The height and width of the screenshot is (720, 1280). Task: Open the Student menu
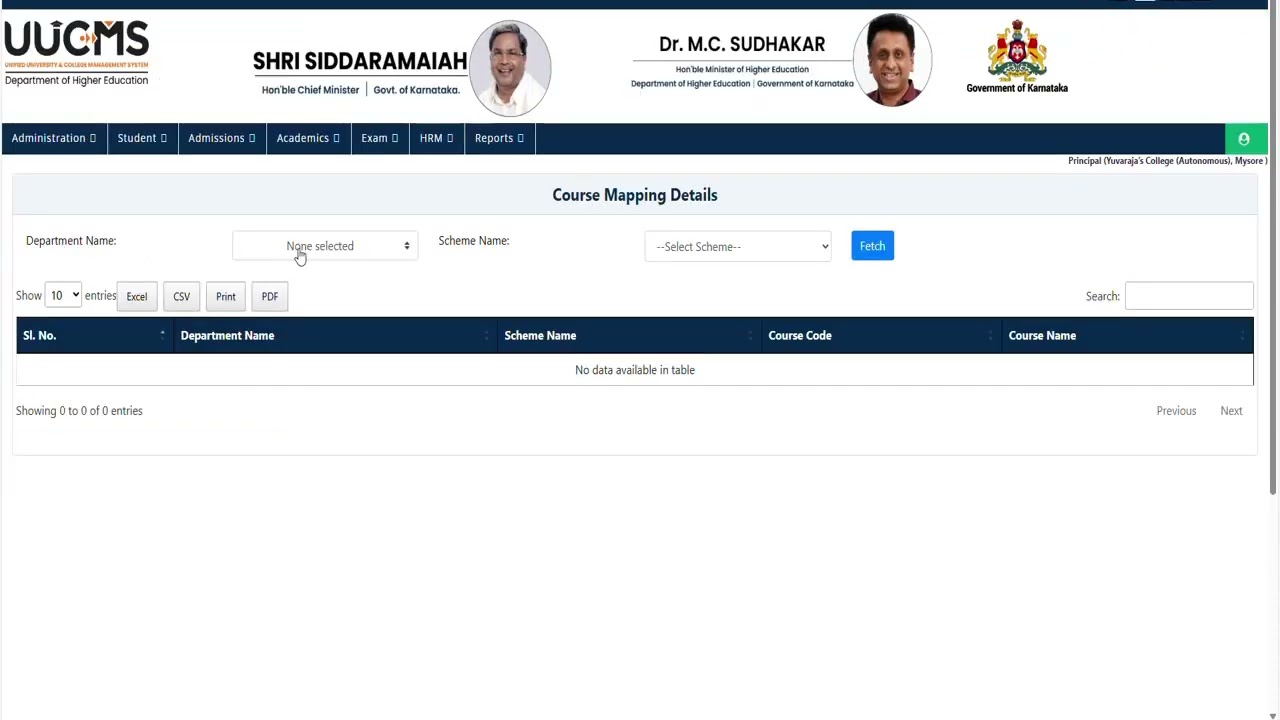coord(142,138)
